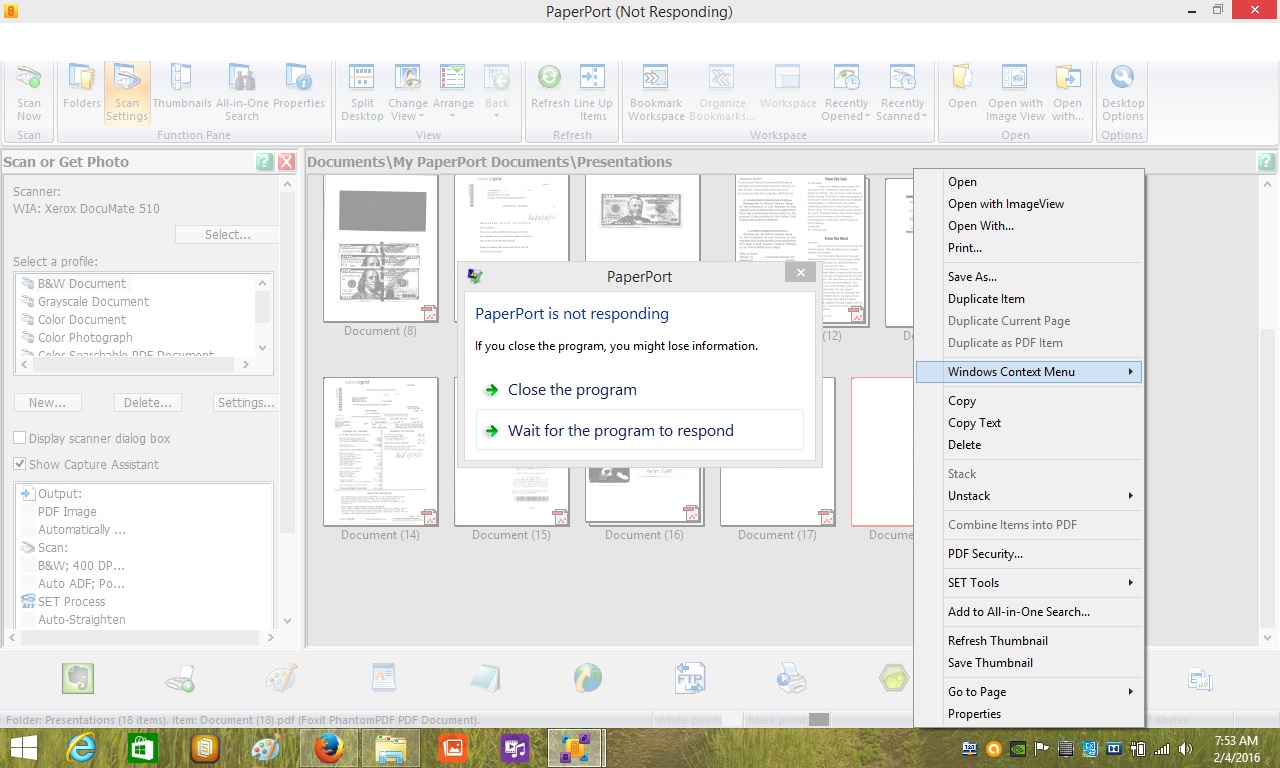Click the Black point slider handle
Screen dimensions: 1280x768
(x=819, y=719)
